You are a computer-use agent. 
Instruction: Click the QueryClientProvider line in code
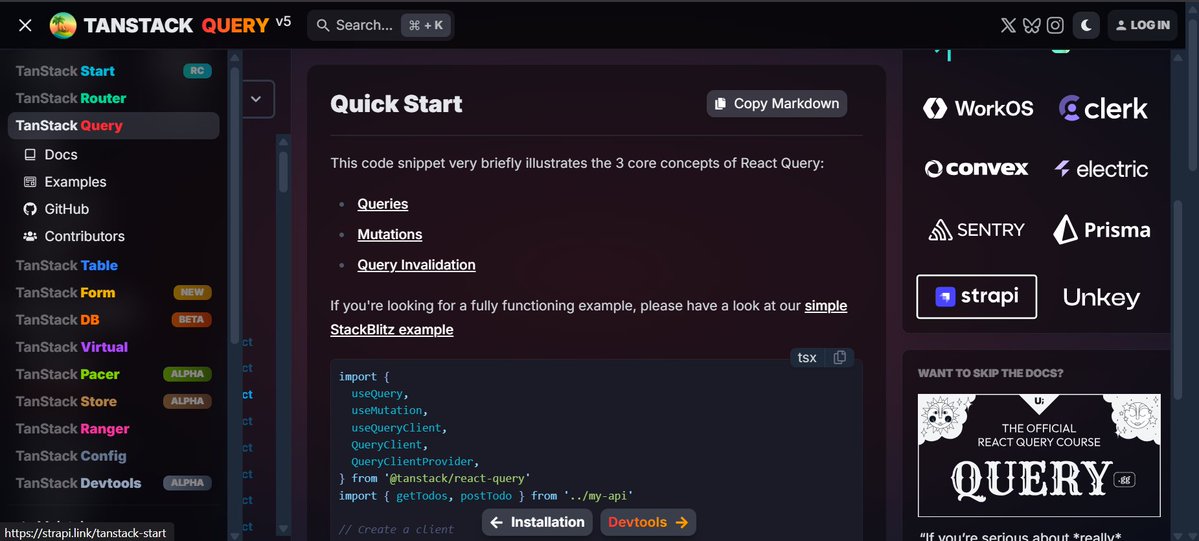coord(415,461)
